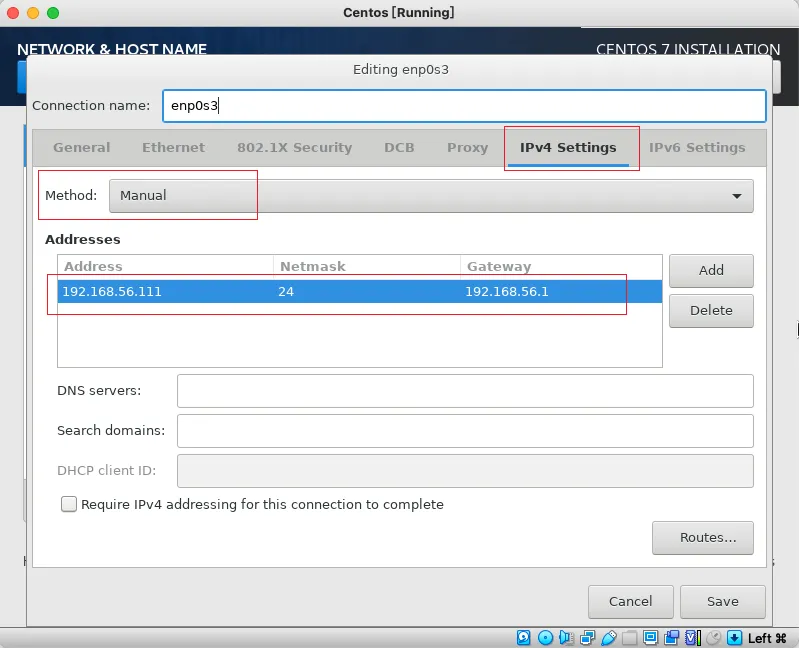Click the optical disc icon in status bar
799x648 pixels.
[x=545, y=638]
